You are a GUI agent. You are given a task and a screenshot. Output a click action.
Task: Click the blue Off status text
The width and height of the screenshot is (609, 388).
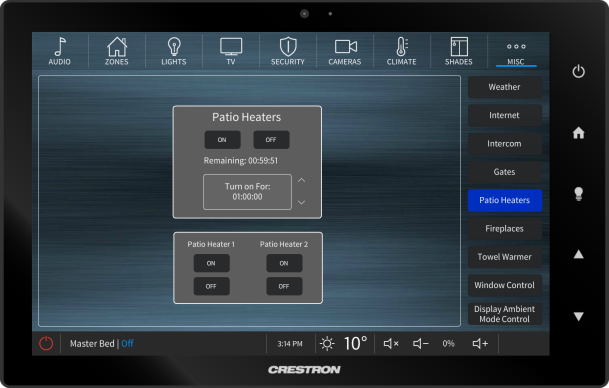(127, 343)
